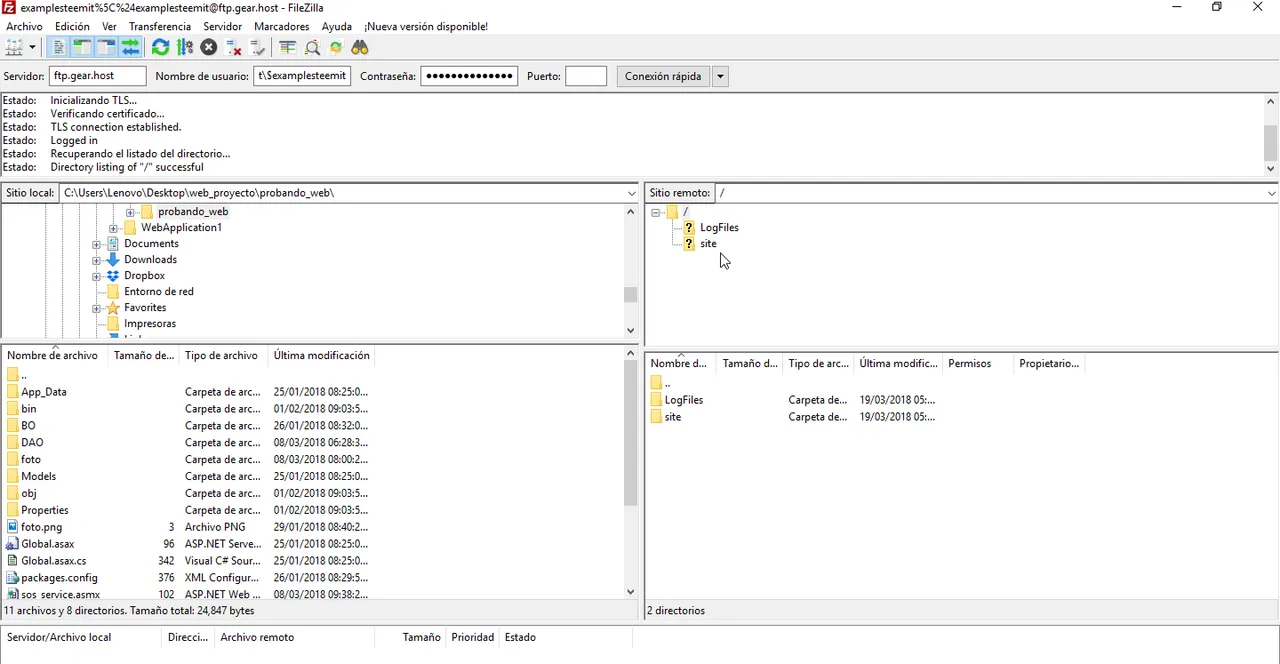Open the Edición menu
Screen dimensions: 1280x664
tap(72, 26)
